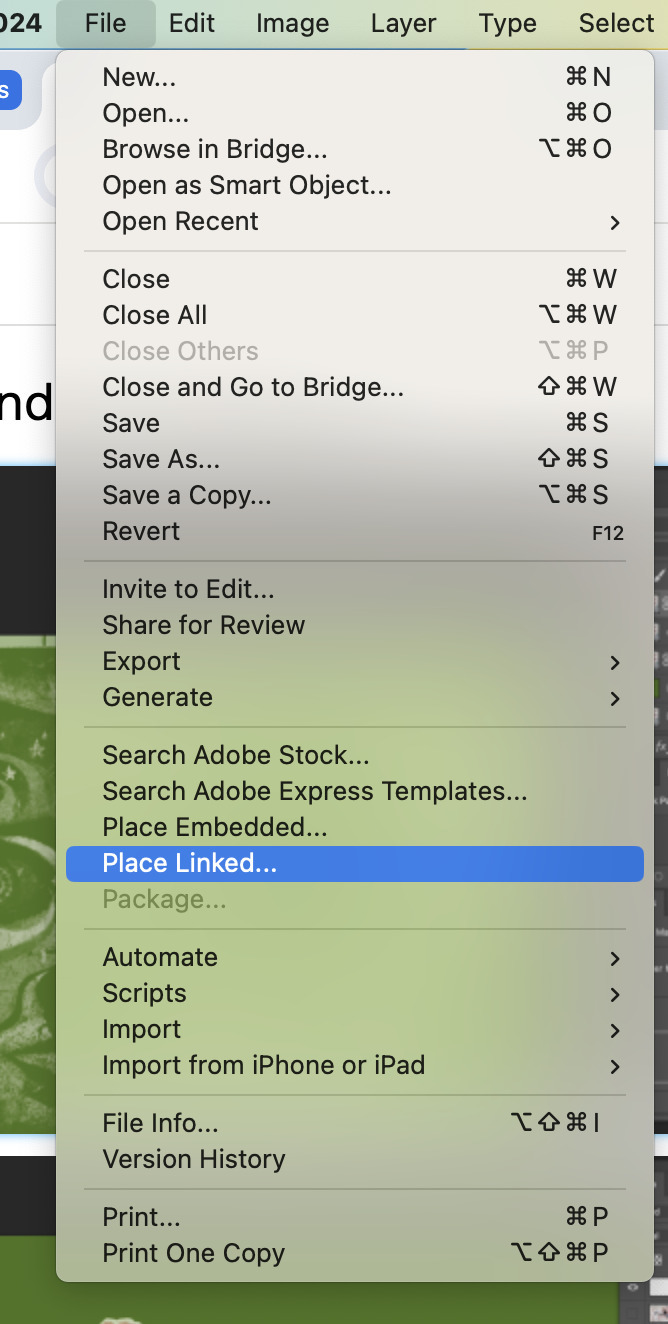Image resolution: width=668 pixels, height=1324 pixels.
Task: Open the Edit menu
Action: click(x=192, y=23)
